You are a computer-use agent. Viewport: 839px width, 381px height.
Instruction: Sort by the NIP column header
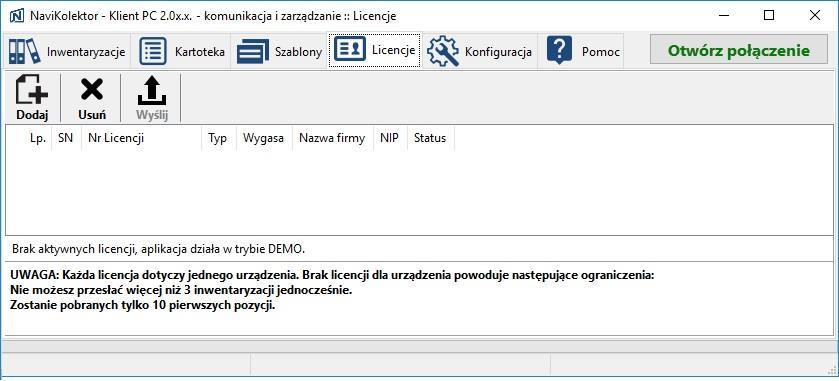[x=389, y=139]
